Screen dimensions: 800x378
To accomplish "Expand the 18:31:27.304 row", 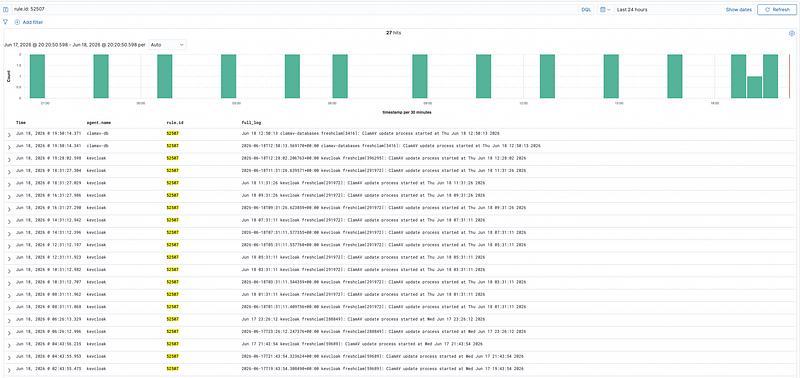I will [9, 171].
